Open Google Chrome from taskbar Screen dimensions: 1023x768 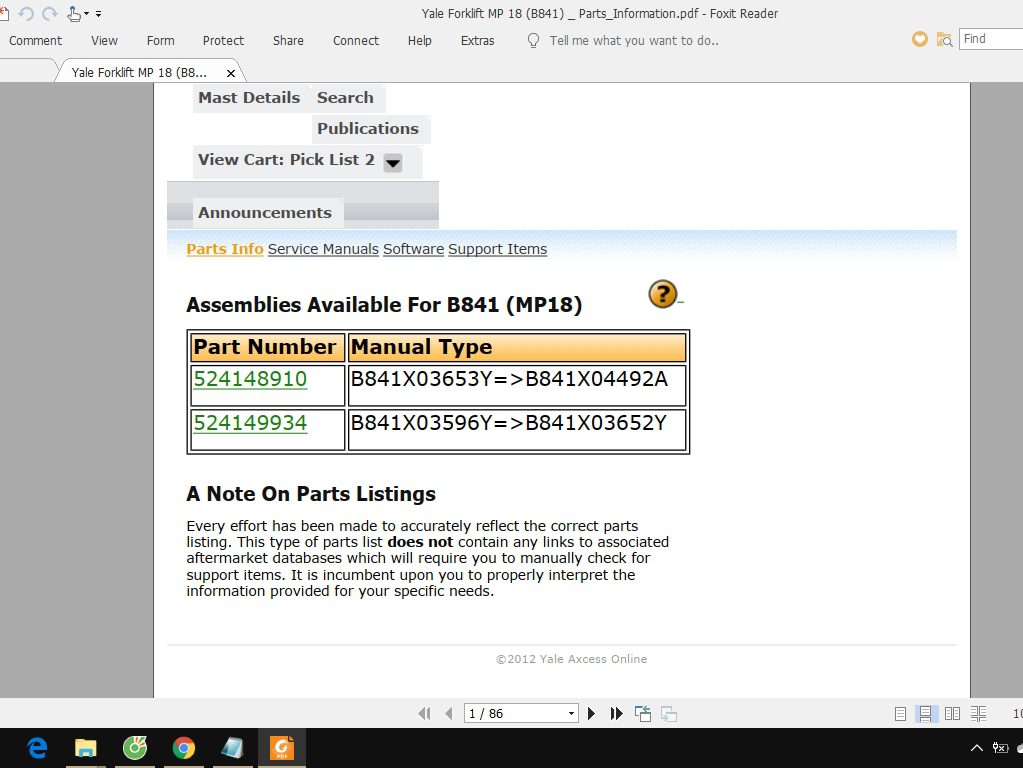pos(184,748)
